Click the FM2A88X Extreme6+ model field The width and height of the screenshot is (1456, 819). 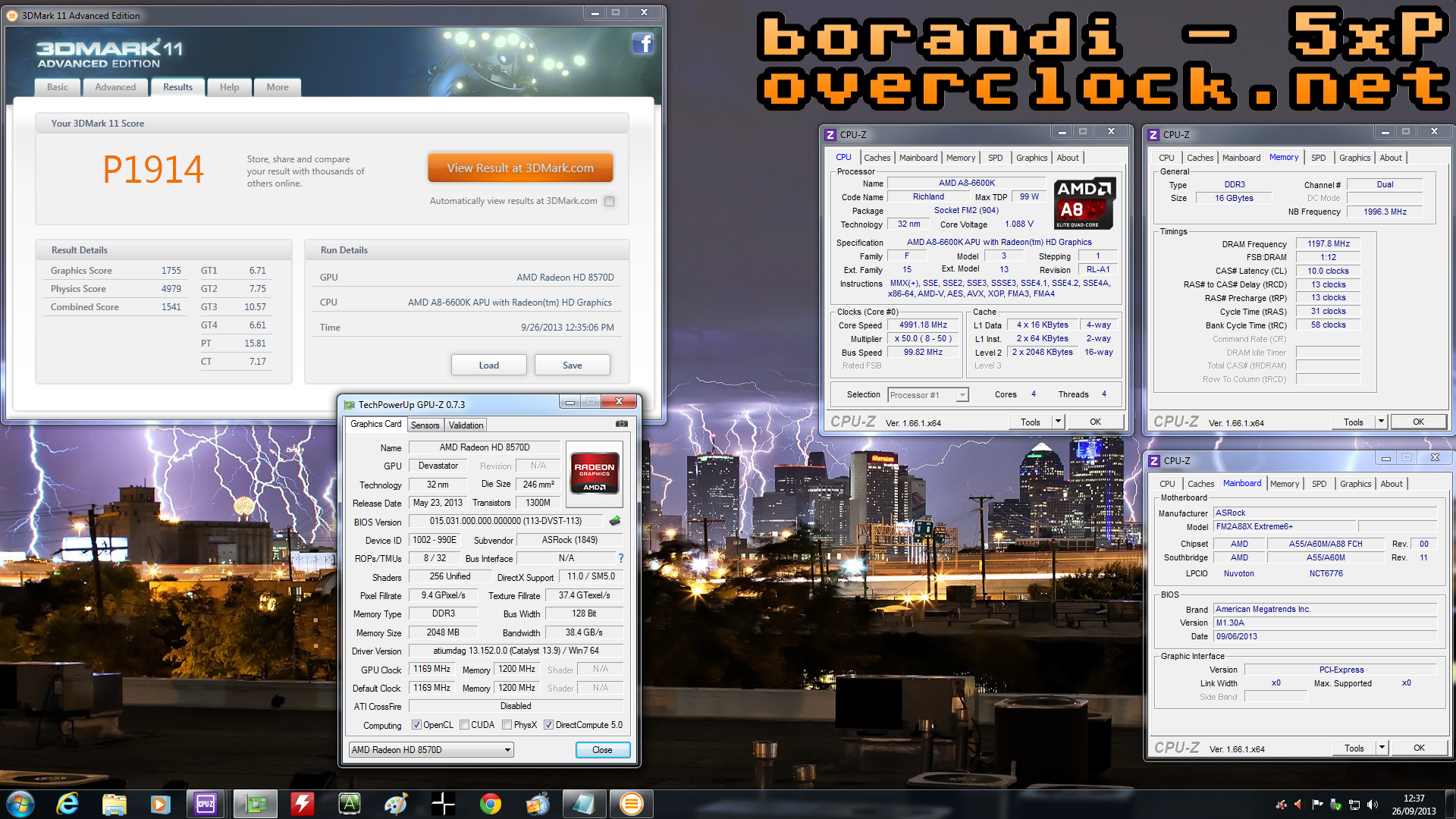coord(1285,526)
